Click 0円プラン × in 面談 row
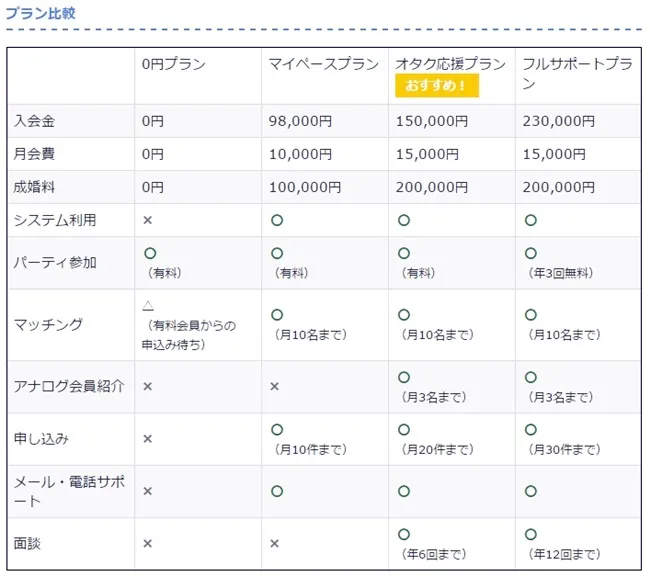 click(148, 544)
